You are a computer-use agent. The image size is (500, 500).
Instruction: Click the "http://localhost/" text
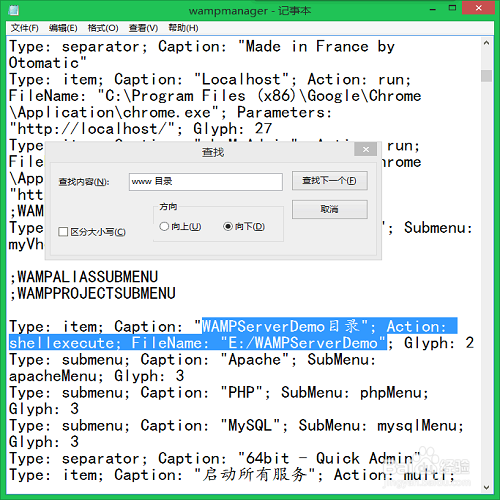coord(92,129)
